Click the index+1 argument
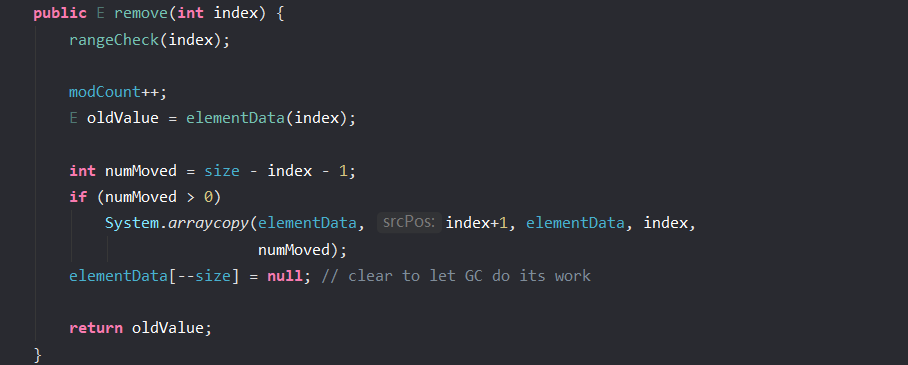Image resolution: width=908 pixels, height=365 pixels. point(477,222)
